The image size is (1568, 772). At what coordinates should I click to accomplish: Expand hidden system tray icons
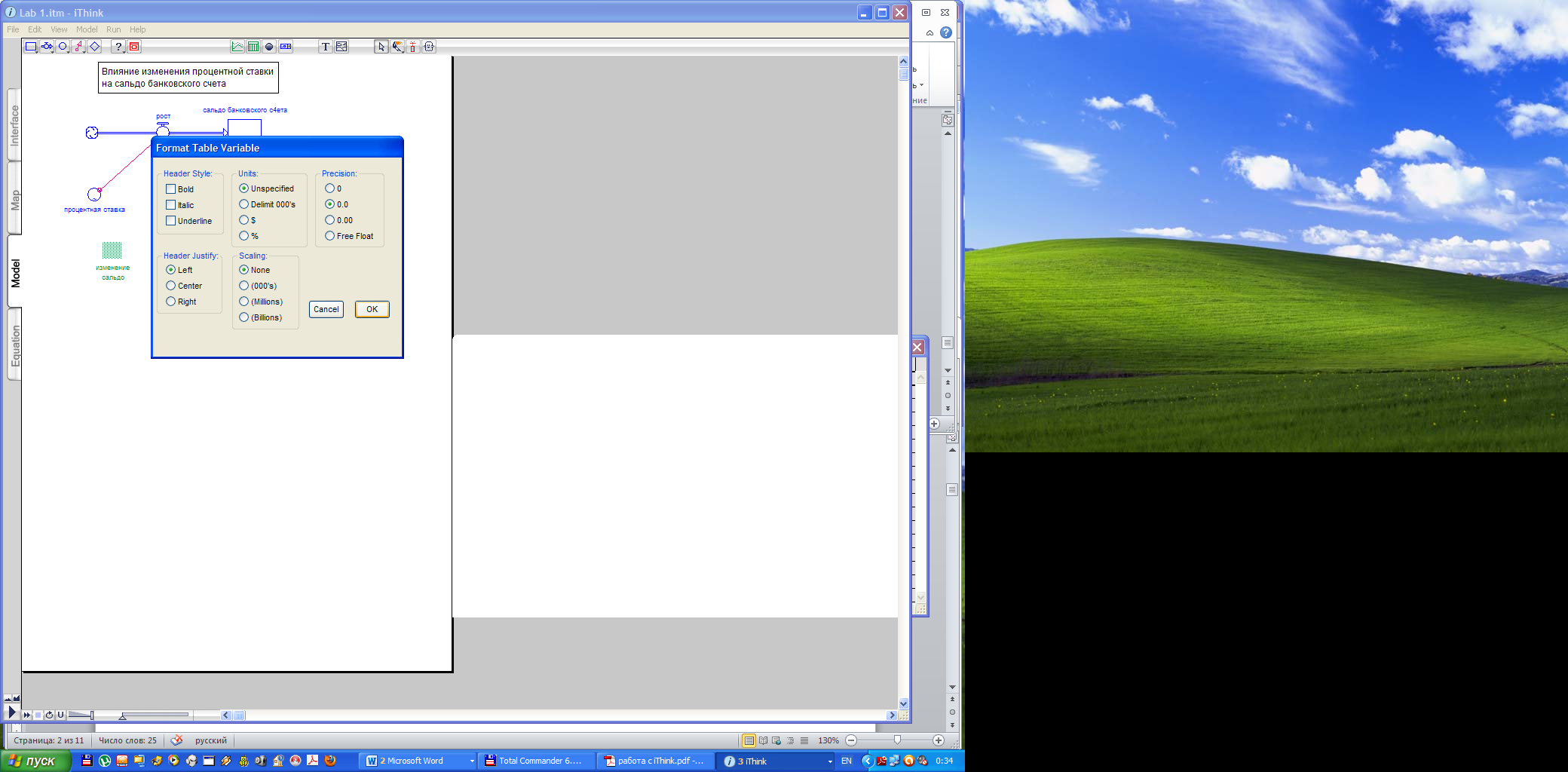pos(867,761)
